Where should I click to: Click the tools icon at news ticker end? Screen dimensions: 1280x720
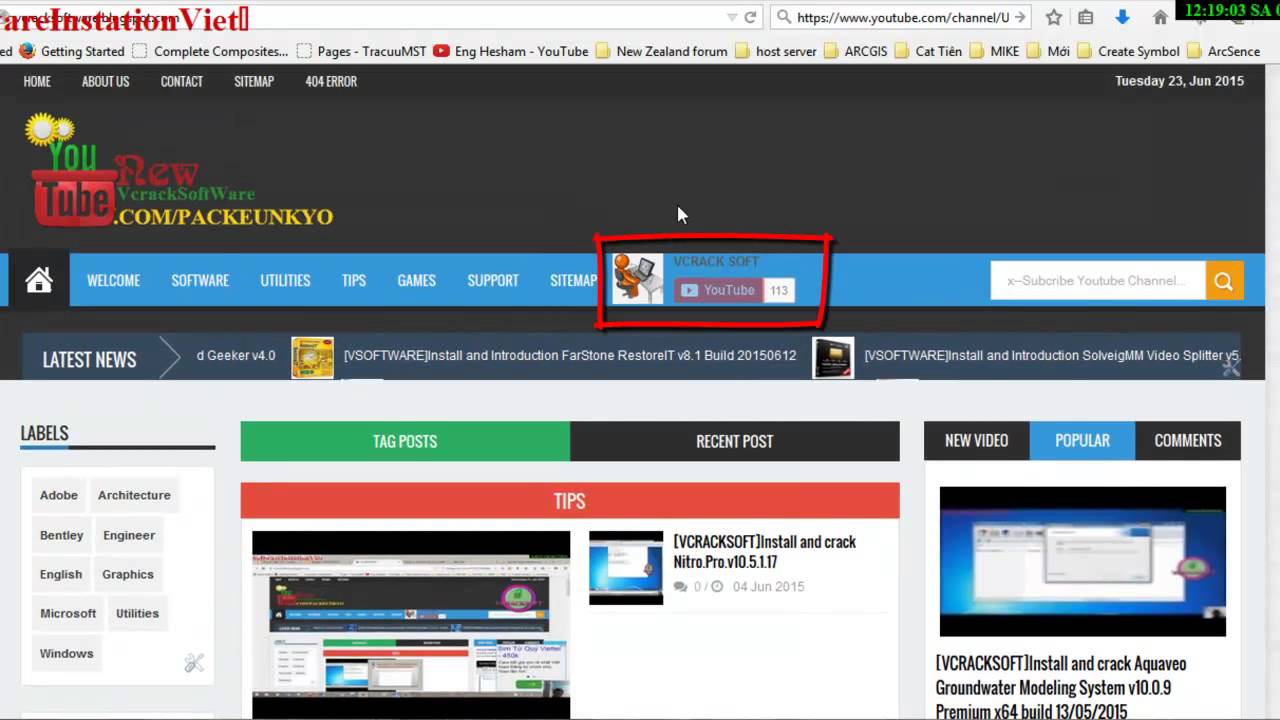click(x=1230, y=367)
